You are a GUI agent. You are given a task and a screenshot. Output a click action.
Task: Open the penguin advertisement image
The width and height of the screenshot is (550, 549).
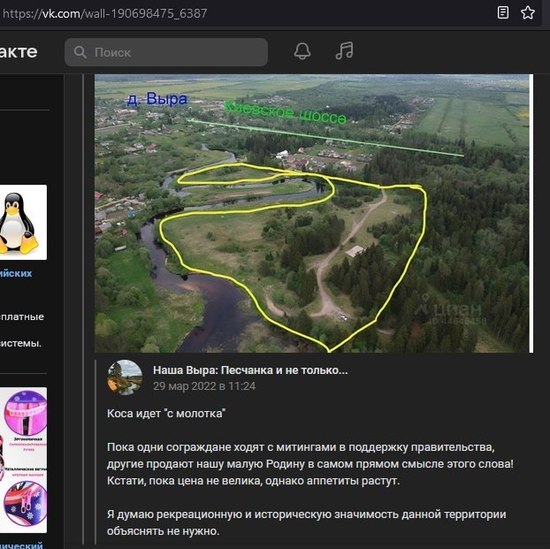coord(23,222)
